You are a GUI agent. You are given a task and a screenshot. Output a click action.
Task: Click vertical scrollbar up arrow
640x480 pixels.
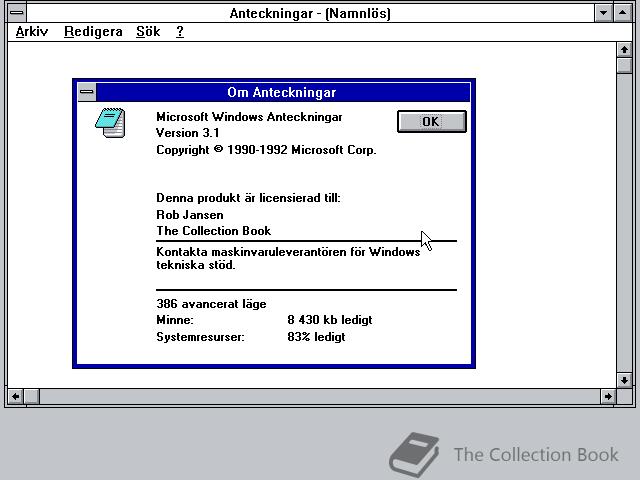(x=624, y=50)
